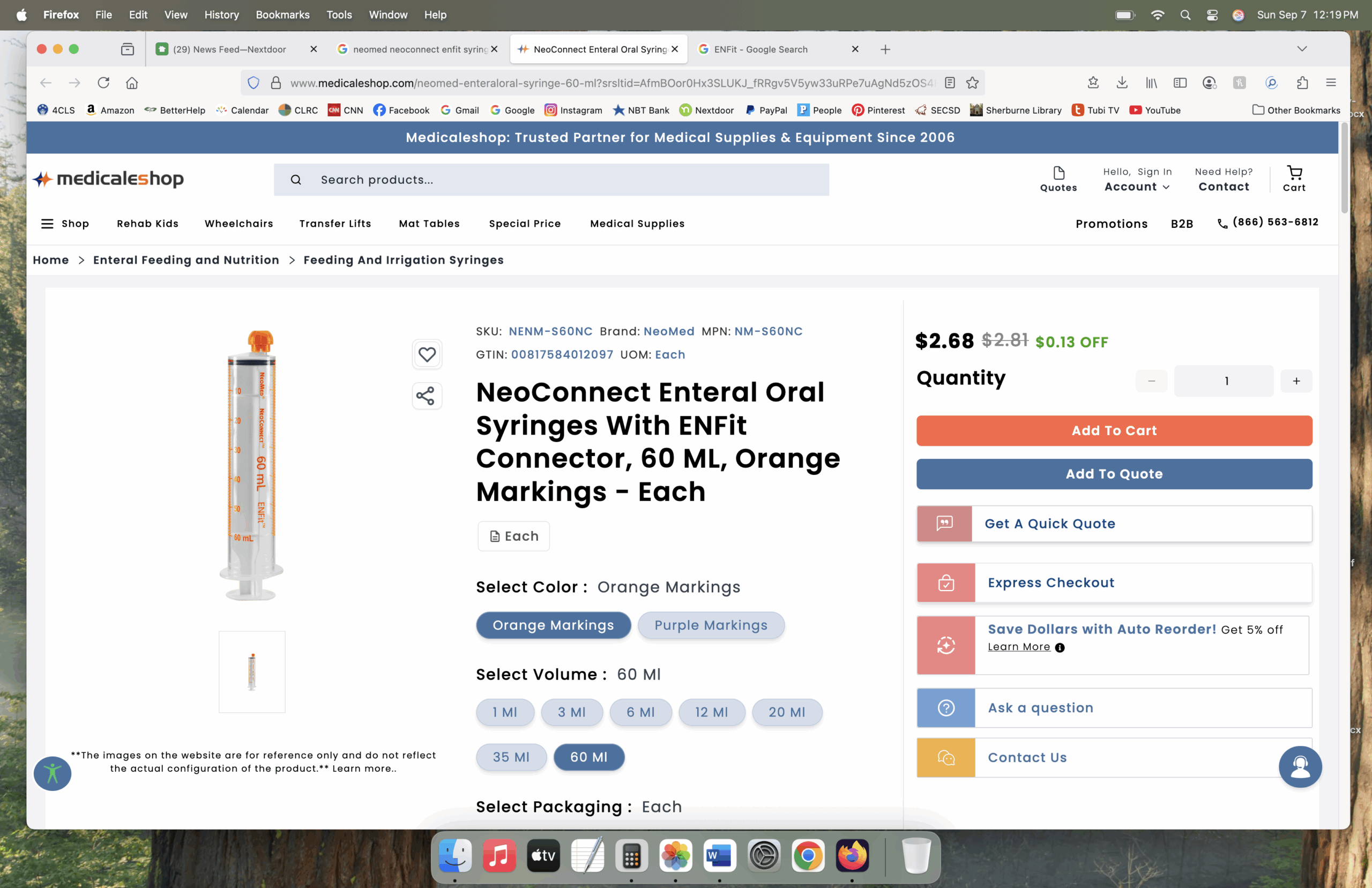Open the accessibility widget button
This screenshot has width=1372, height=888.
pos(53,773)
